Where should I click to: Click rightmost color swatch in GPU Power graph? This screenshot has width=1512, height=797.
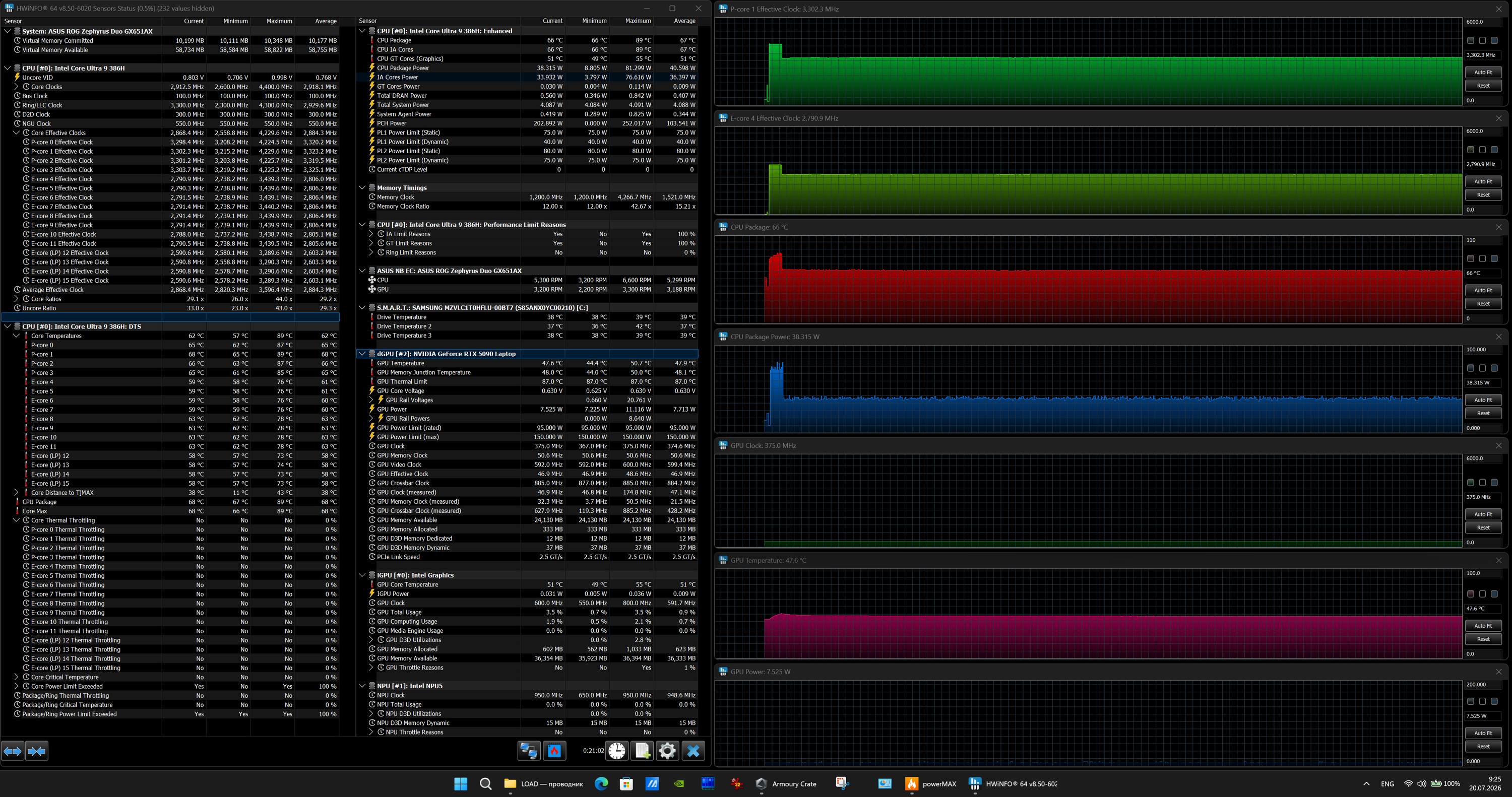click(1494, 701)
